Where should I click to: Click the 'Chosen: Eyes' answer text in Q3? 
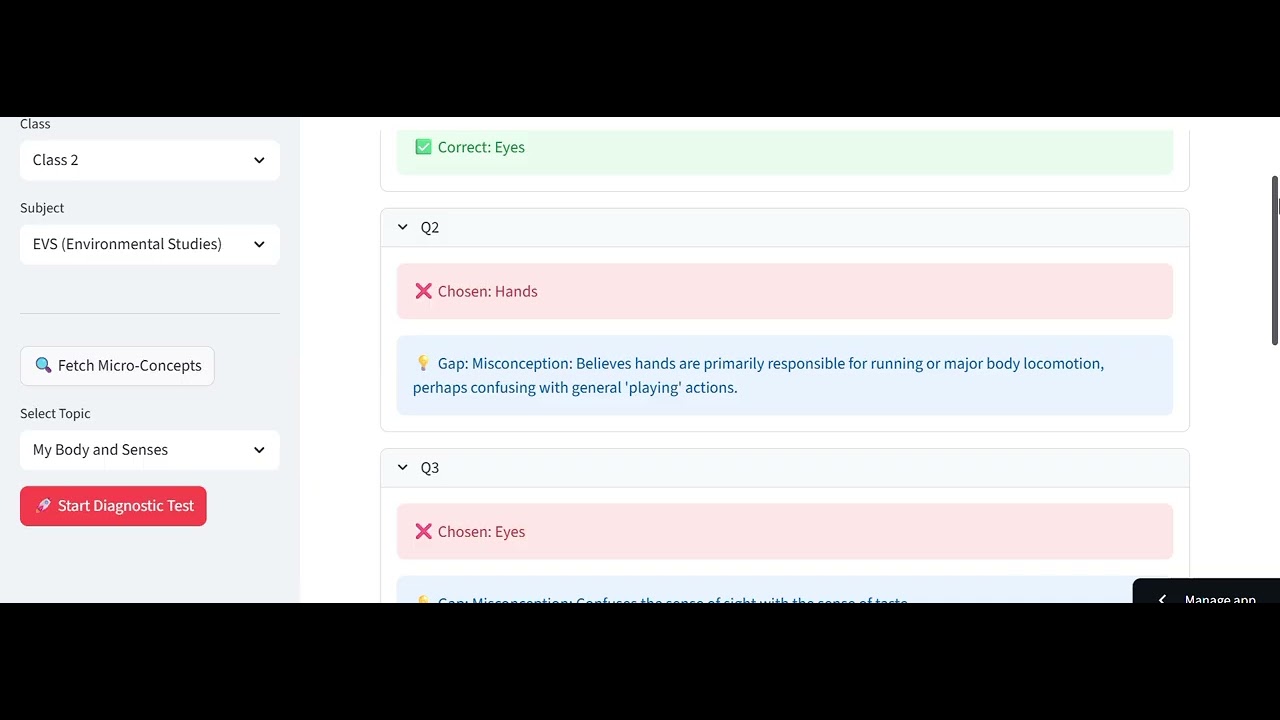pos(481,531)
